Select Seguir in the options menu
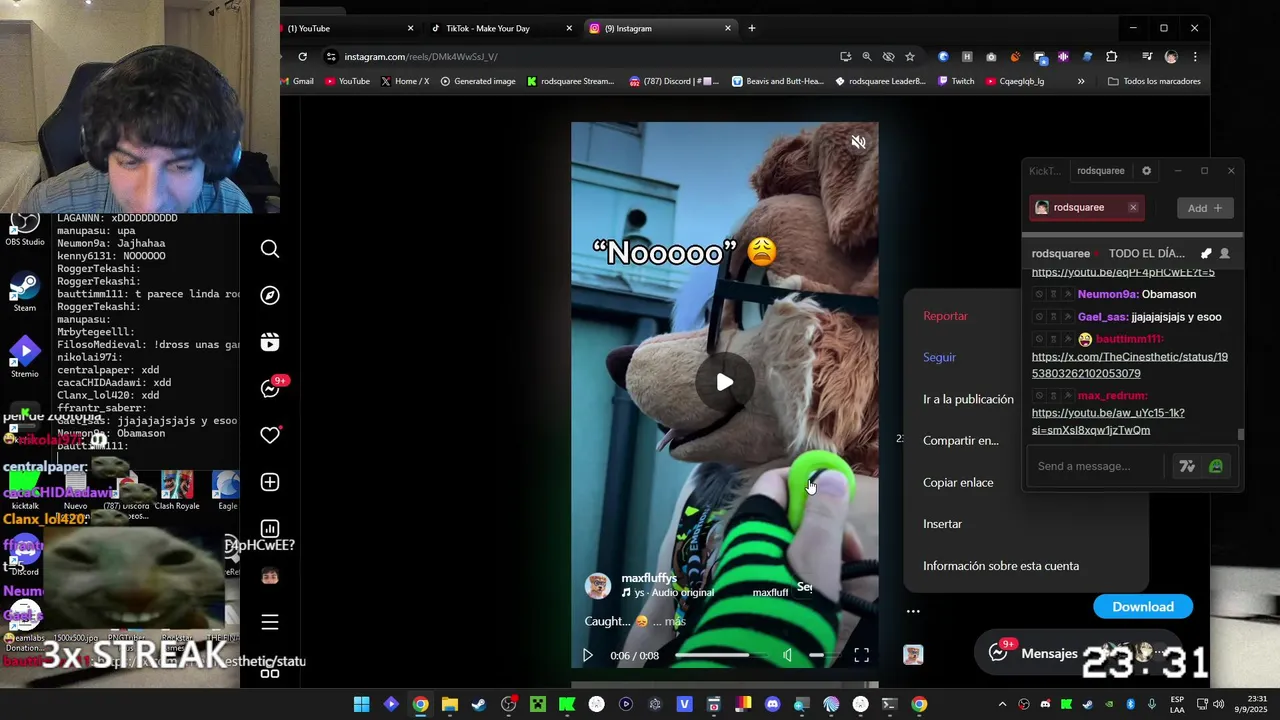 coord(939,357)
